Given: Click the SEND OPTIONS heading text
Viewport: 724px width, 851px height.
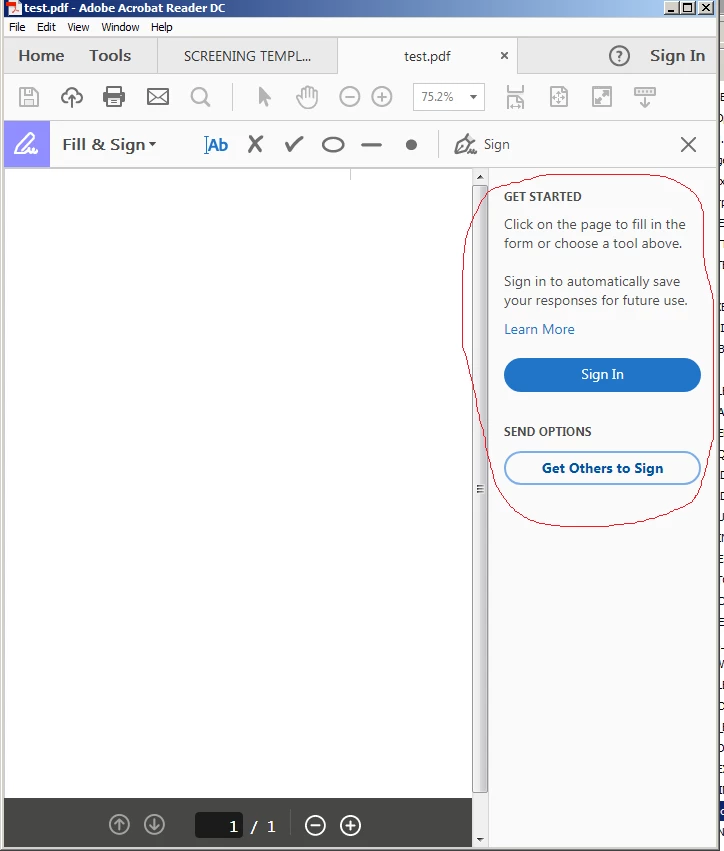Looking at the screenshot, I should [x=547, y=432].
